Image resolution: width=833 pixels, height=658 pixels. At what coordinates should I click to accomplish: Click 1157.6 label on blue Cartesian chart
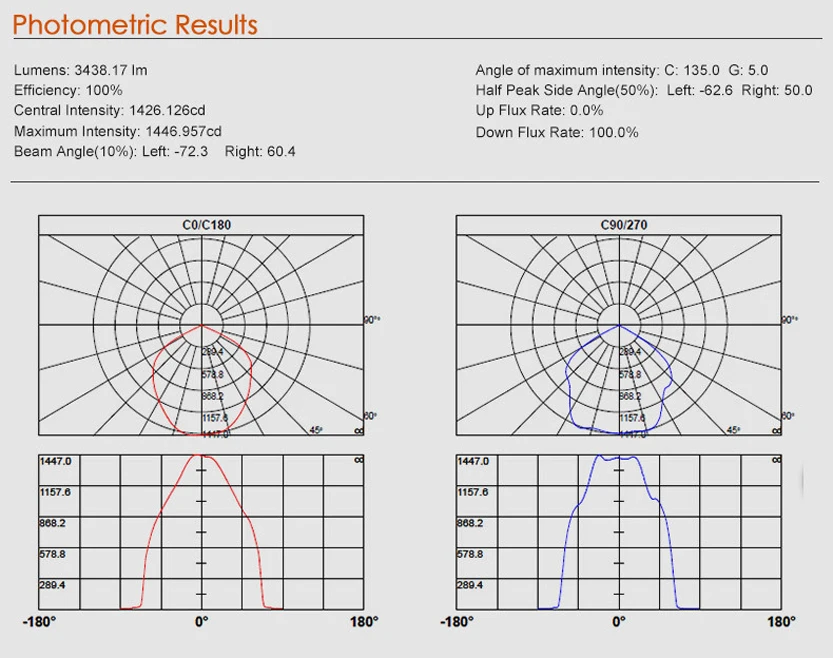(x=473, y=492)
